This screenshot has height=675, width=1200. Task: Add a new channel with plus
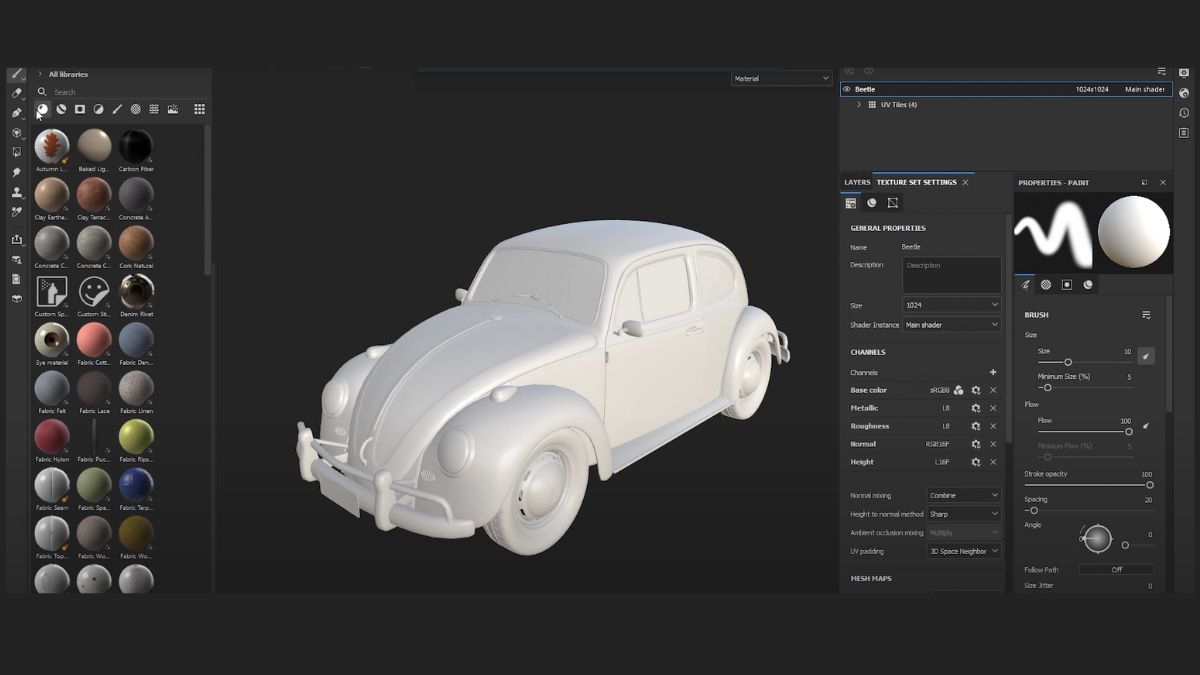[993, 372]
